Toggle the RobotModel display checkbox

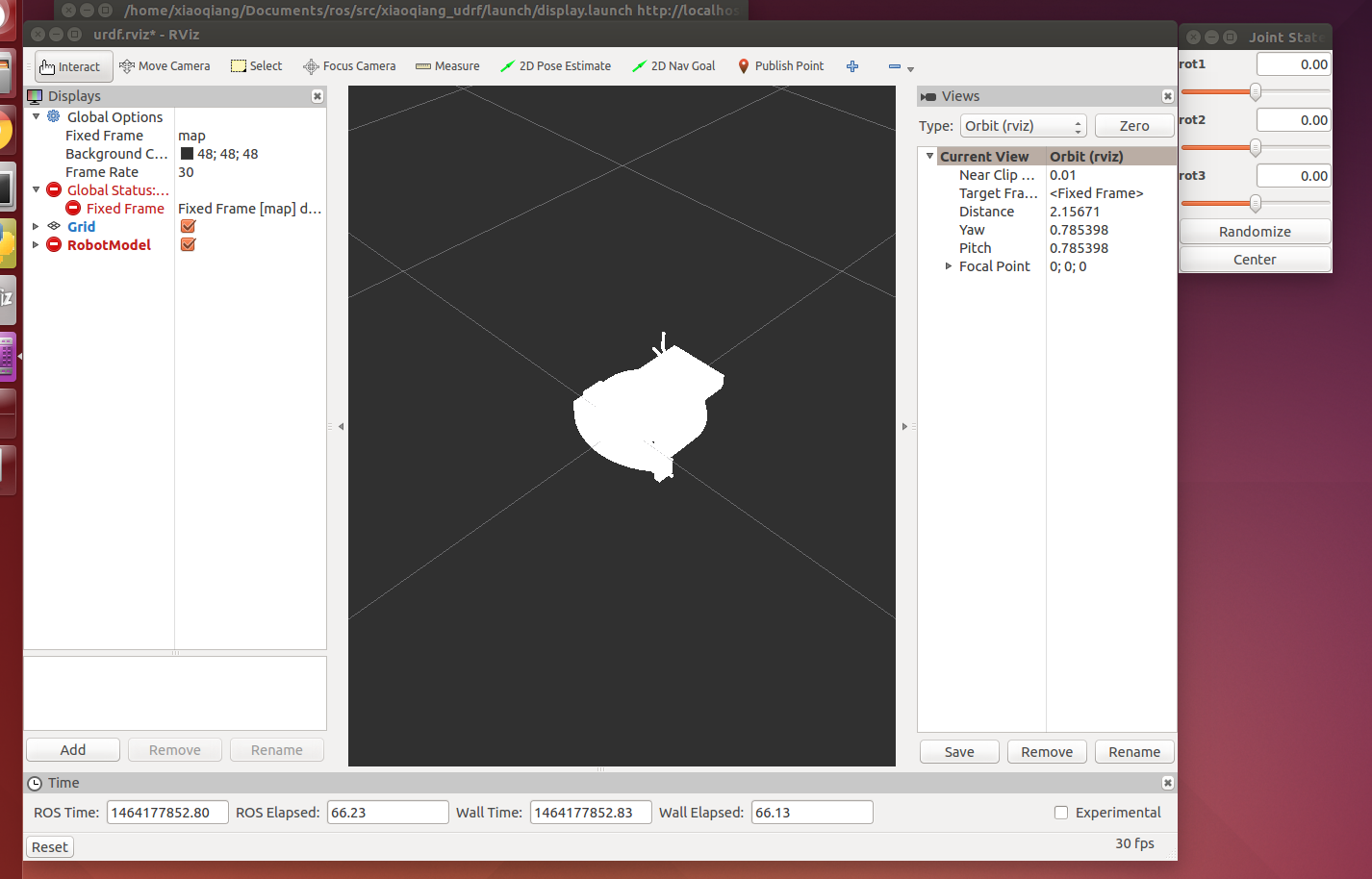(189, 244)
